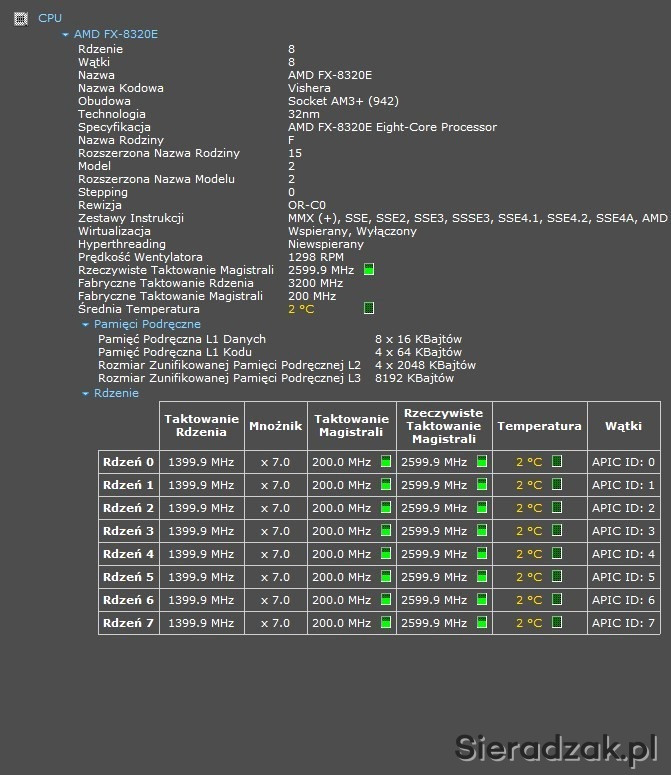This screenshot has height=775, width=671.
Task: Click the Średnia Temperatura 2 °C value
Action: click(x=301, y=309)
